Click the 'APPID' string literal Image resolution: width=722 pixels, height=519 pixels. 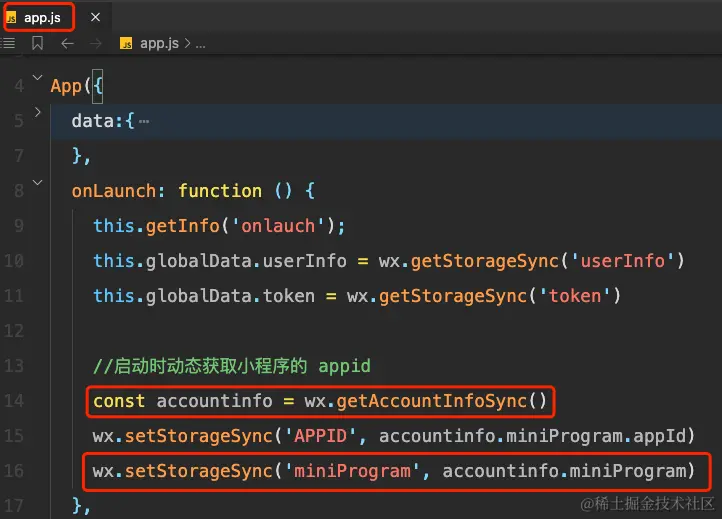[x=320, y=436]
